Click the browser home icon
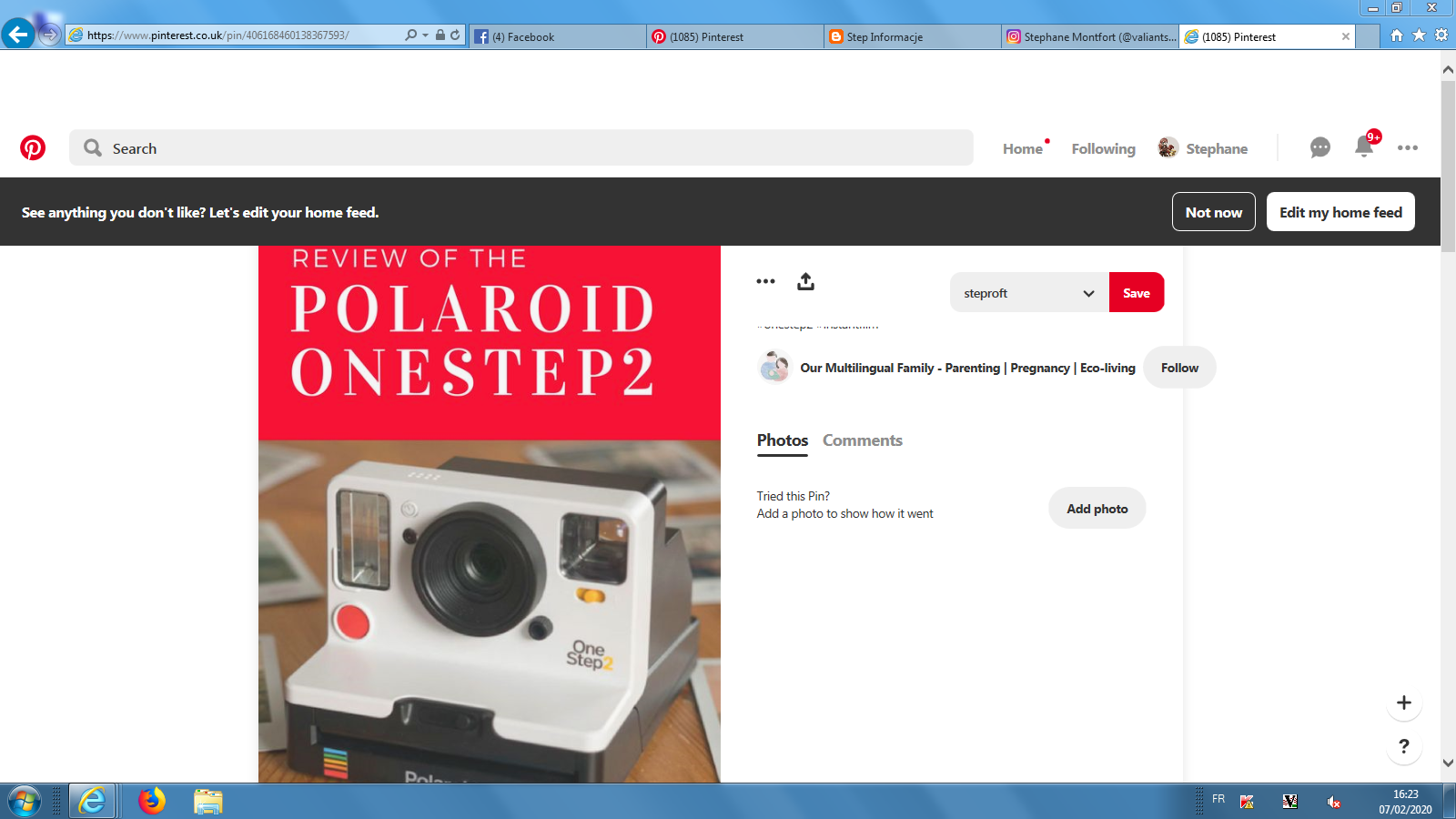 point(1397,35)
